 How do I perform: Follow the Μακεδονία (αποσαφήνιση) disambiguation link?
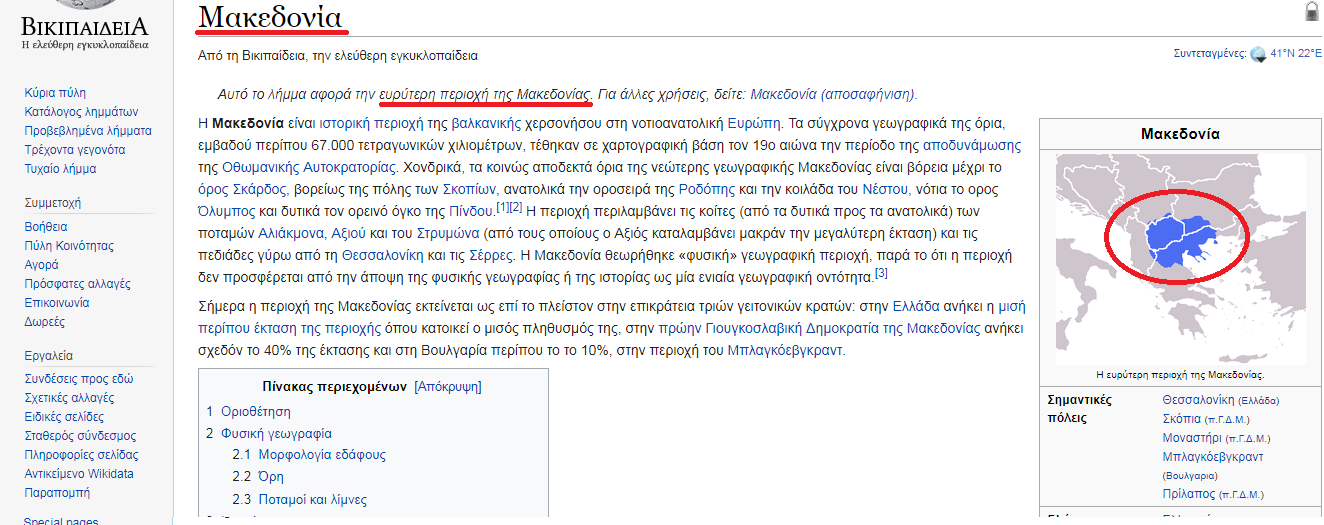832,94
